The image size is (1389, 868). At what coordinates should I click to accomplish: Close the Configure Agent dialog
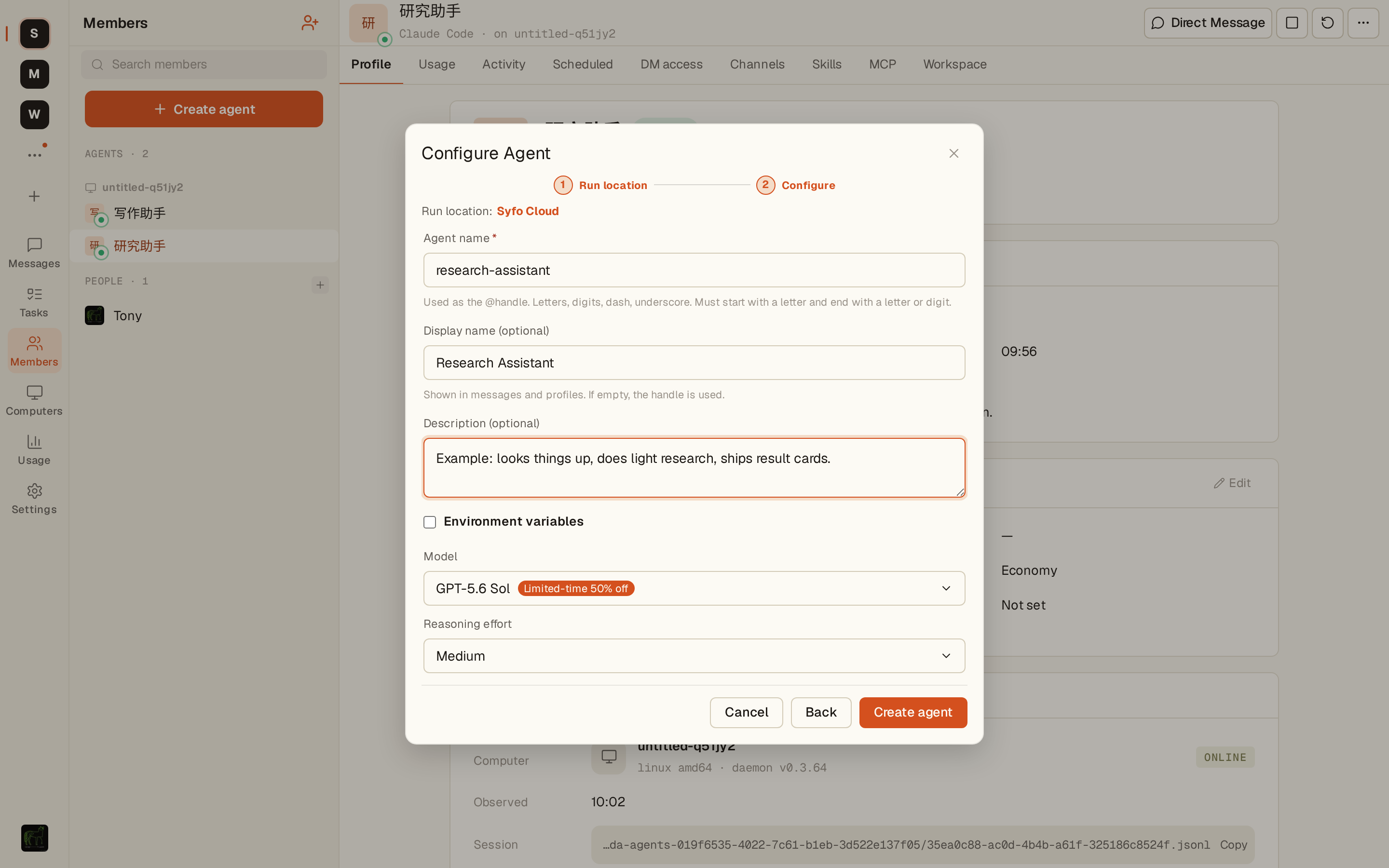[x=954, y=153]
